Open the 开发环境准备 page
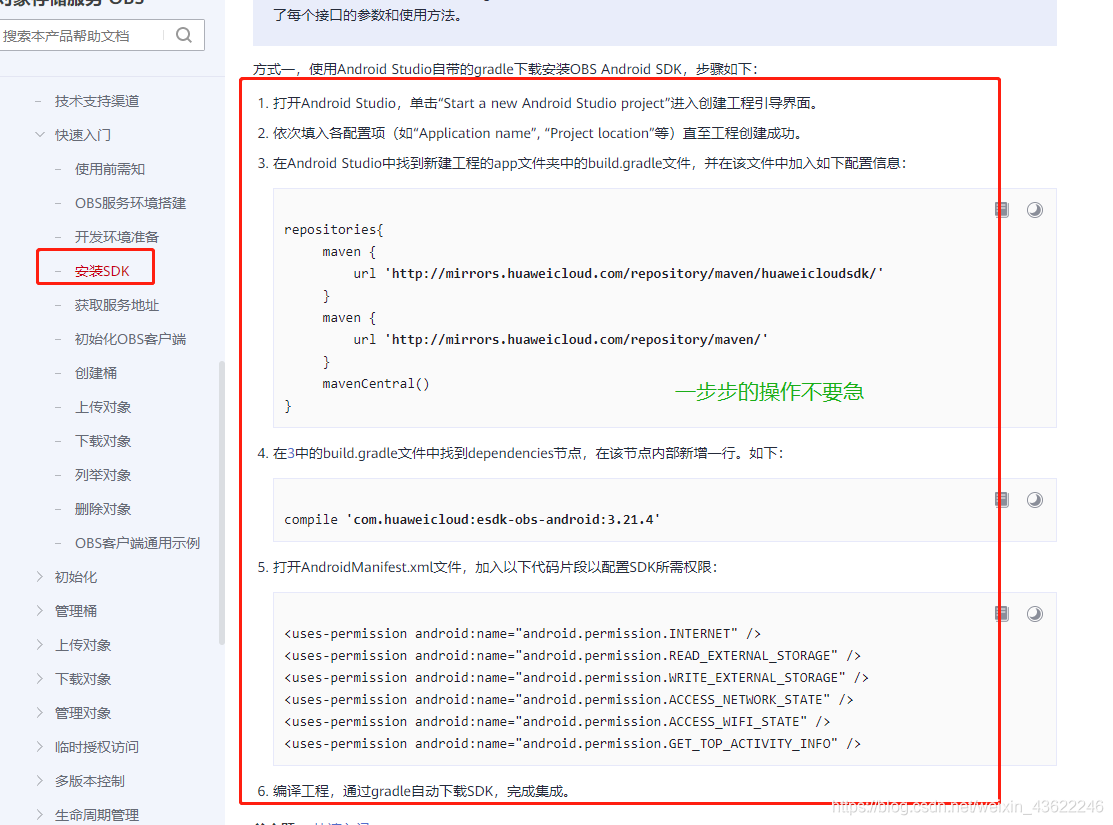1113x825 pixels. (116, 237)
